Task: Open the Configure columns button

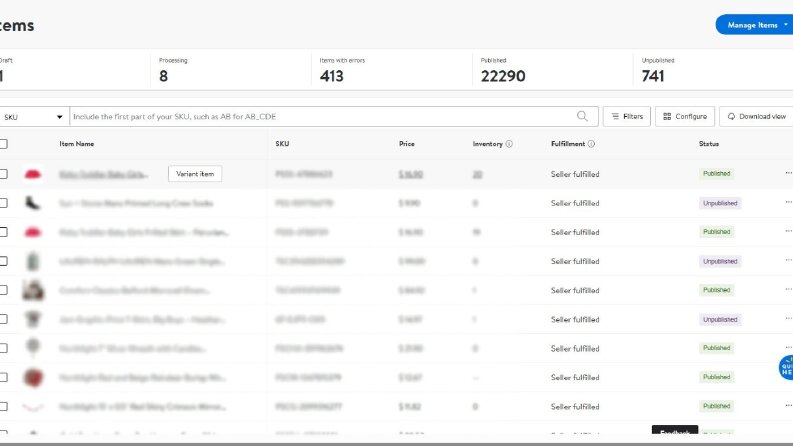Action: point(685,116)
